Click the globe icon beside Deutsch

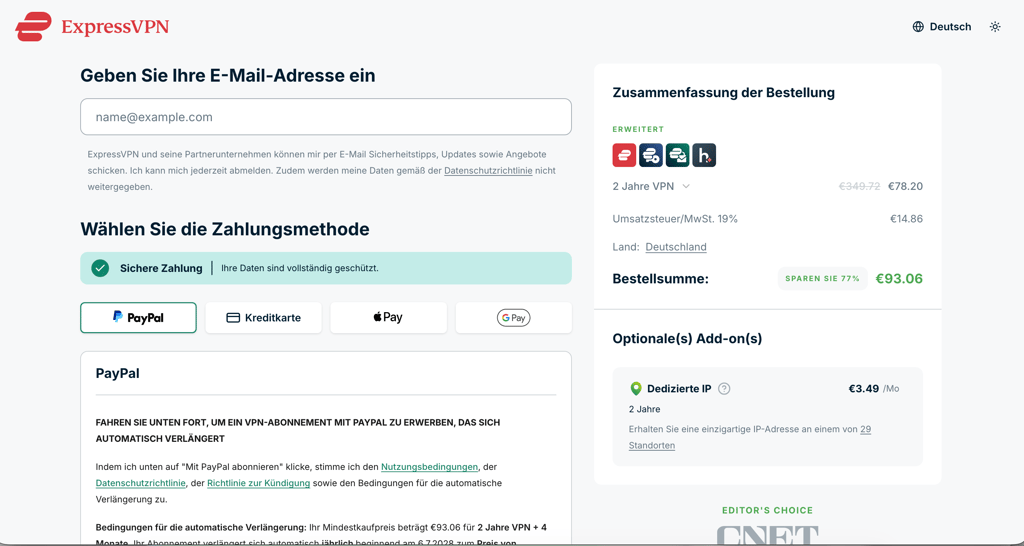click(x=918, y=27)
